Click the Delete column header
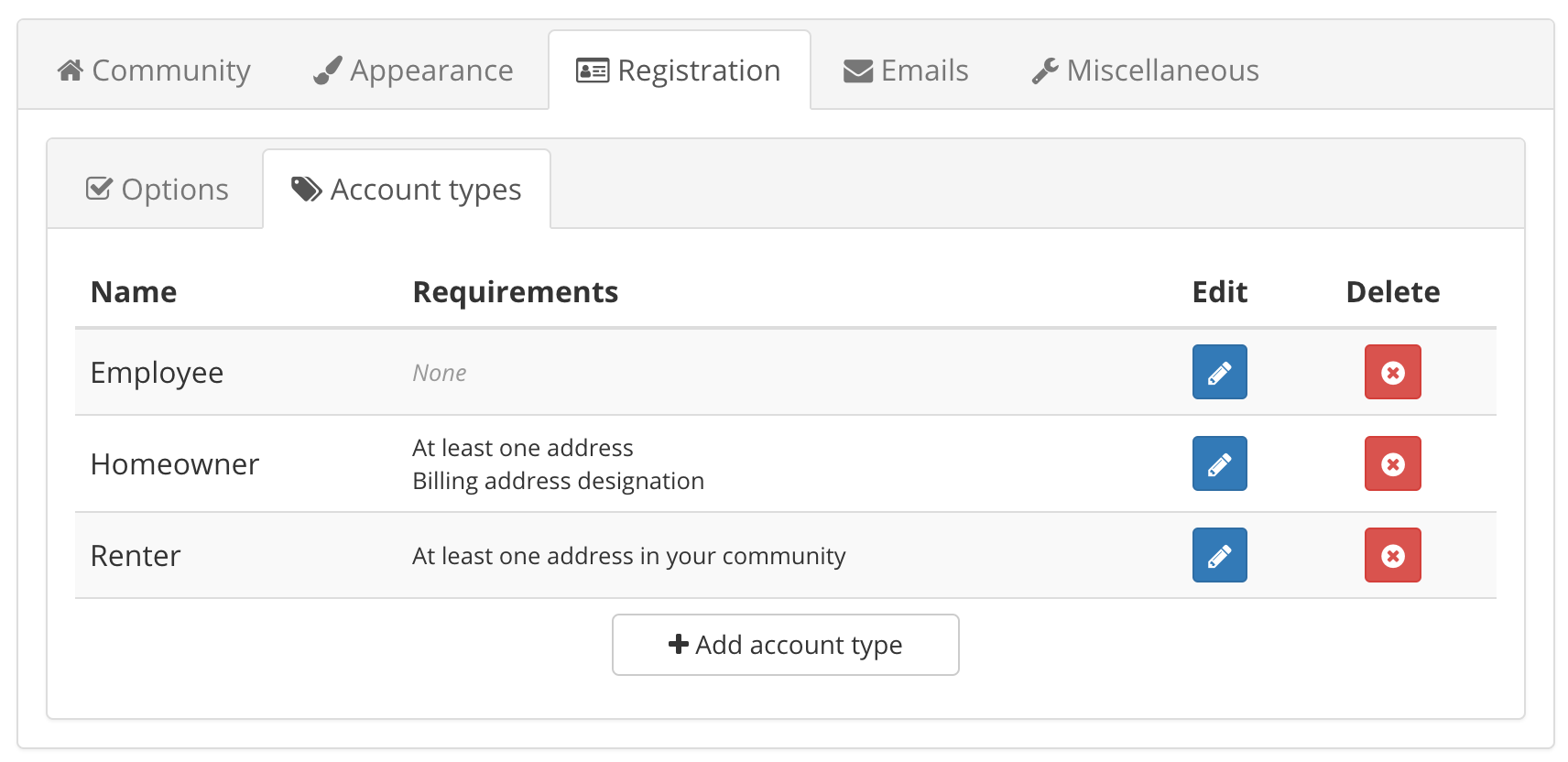 click(x=1392, y=292)
